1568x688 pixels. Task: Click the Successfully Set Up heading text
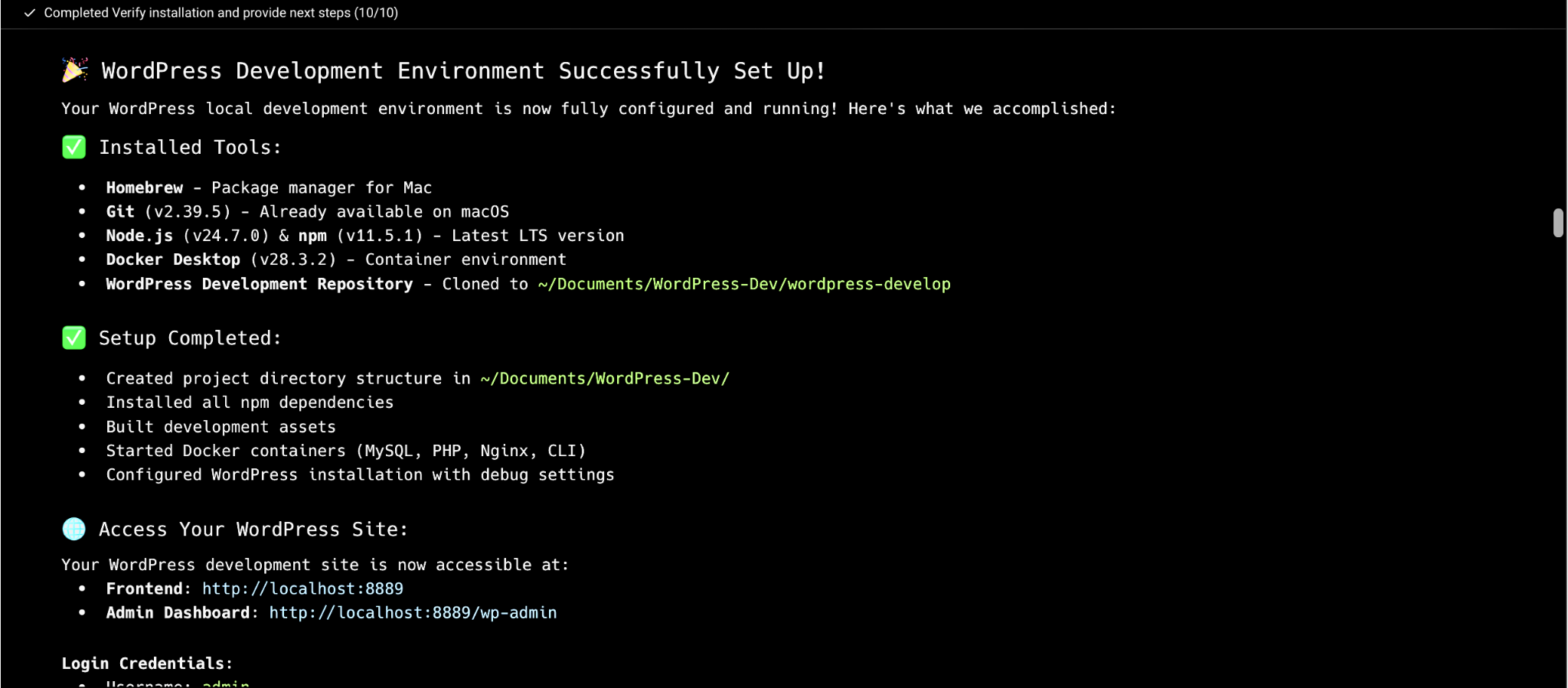tap(463, 71)
